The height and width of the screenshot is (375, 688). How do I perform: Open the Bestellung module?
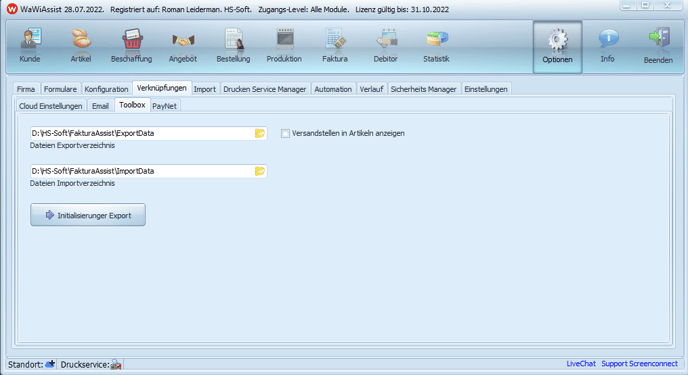[x=233, y=46]
